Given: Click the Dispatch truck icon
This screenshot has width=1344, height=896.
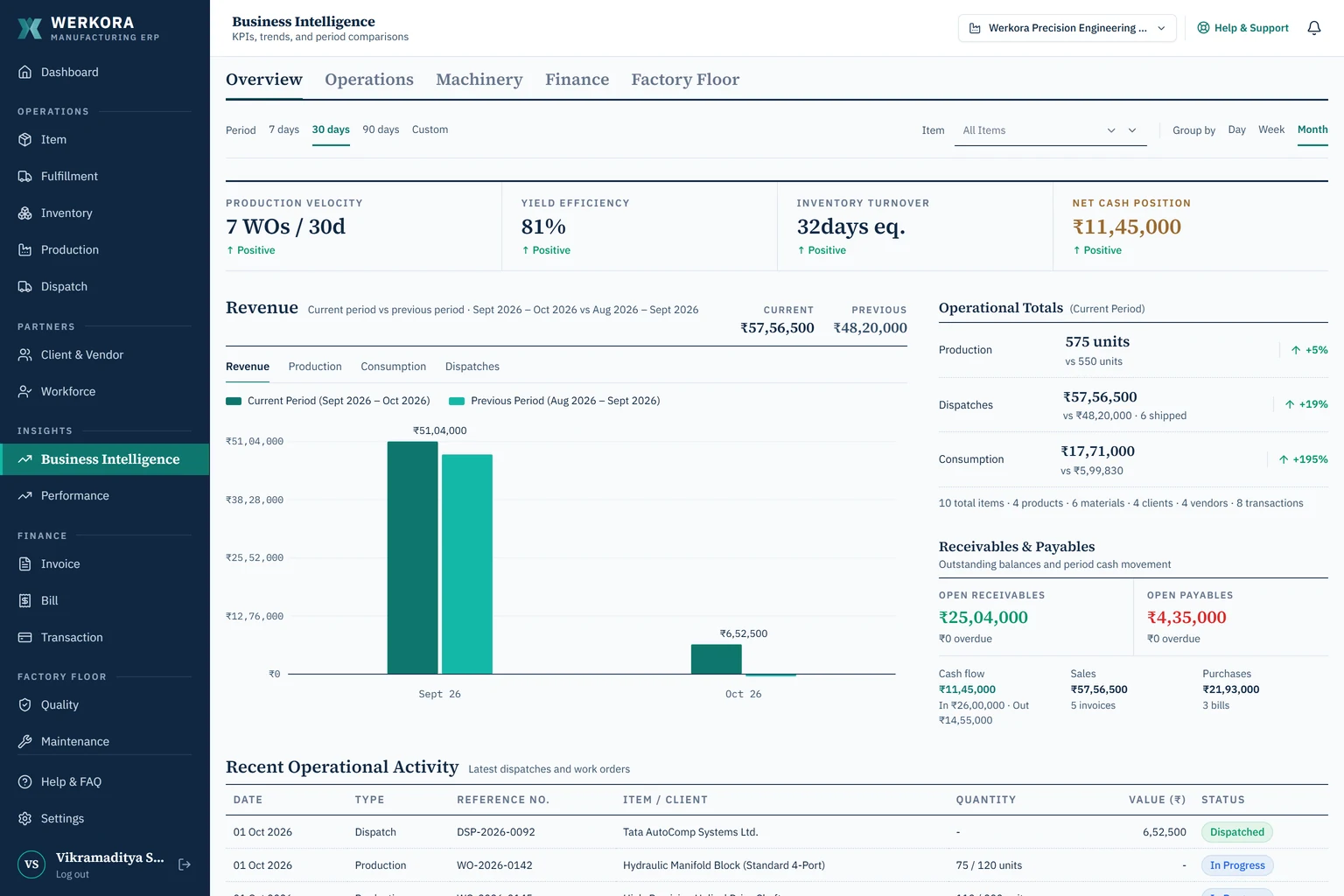Looking at the screenshot, I should click(x=25, y=286).
